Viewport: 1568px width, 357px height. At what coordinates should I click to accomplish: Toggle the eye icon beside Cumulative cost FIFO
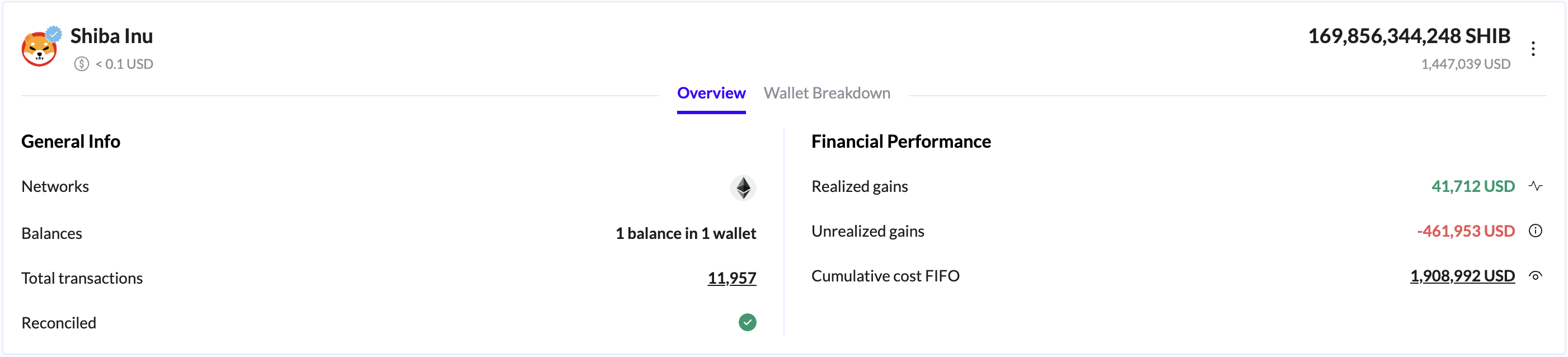[x=1535, y=276]
